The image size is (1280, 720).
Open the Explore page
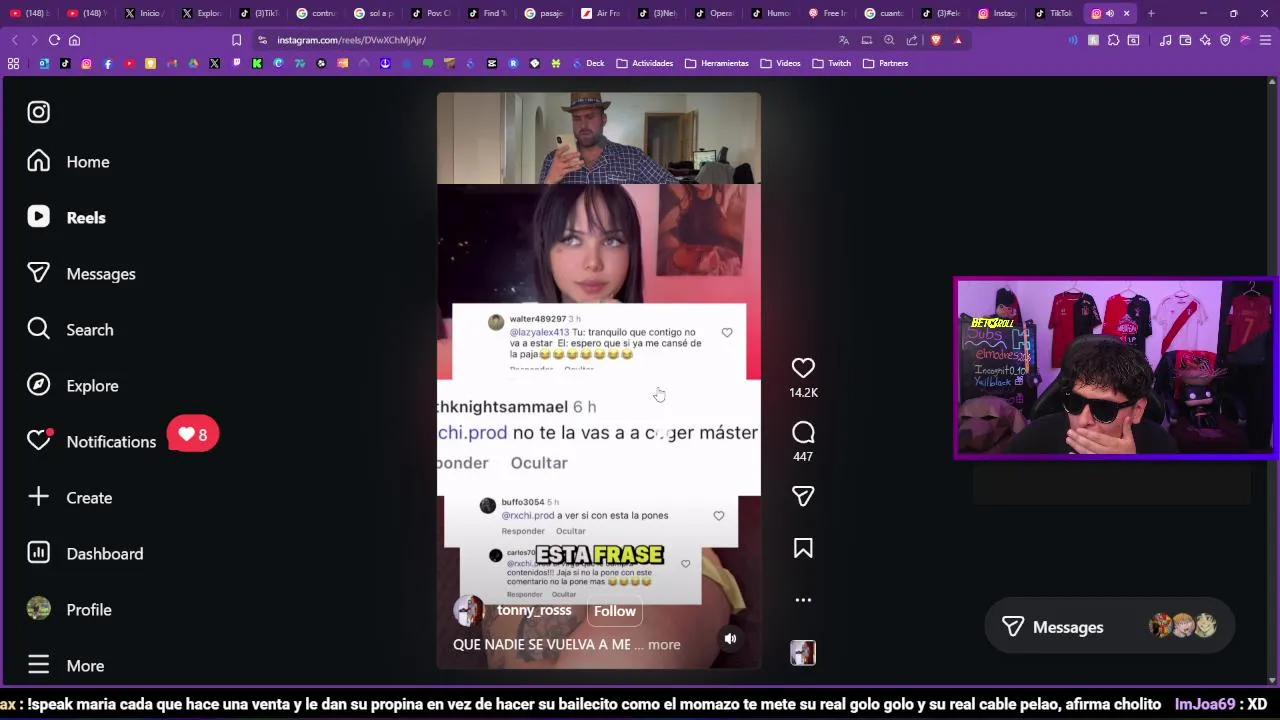click(72, 386)
